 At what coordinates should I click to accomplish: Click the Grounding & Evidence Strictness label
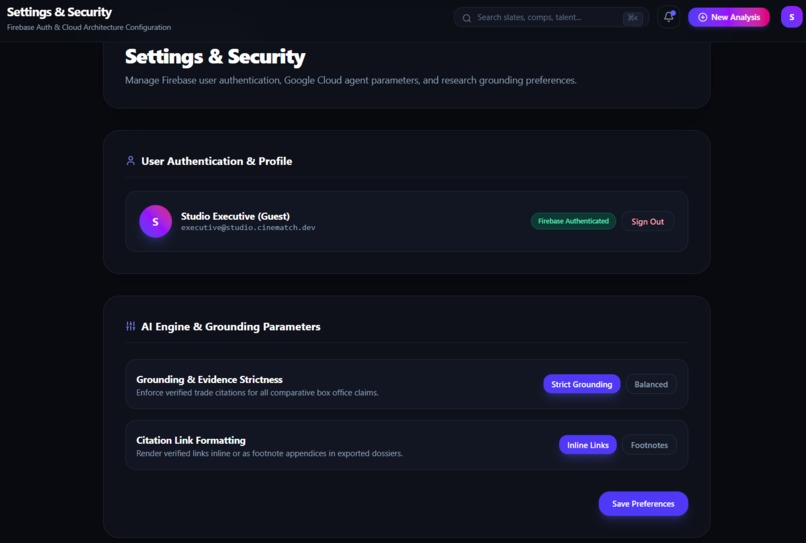209,379
